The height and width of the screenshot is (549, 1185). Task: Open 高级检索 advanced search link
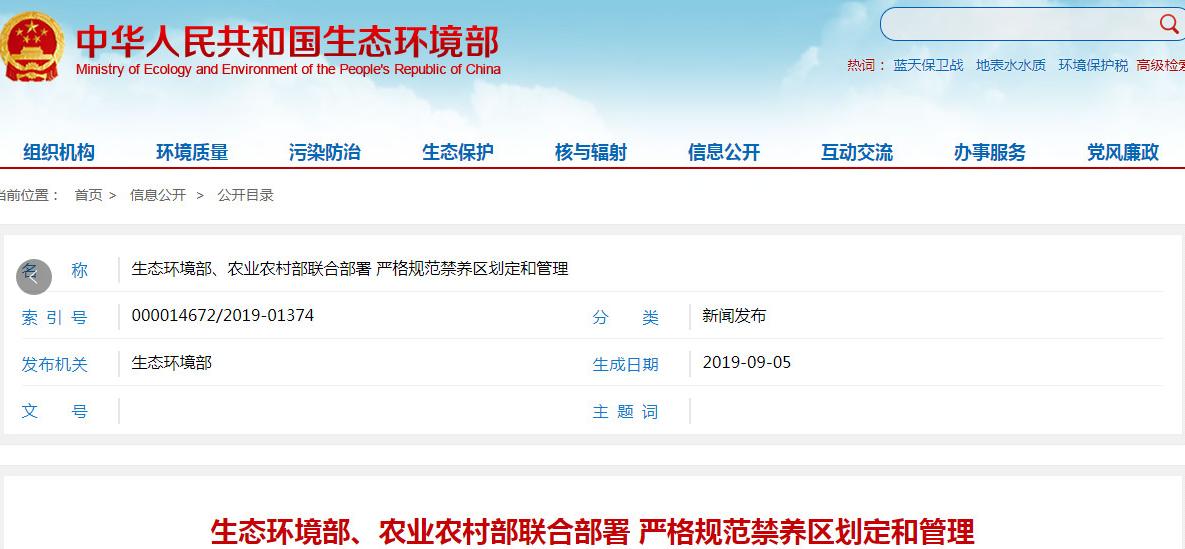click(x=1161, y=65)
